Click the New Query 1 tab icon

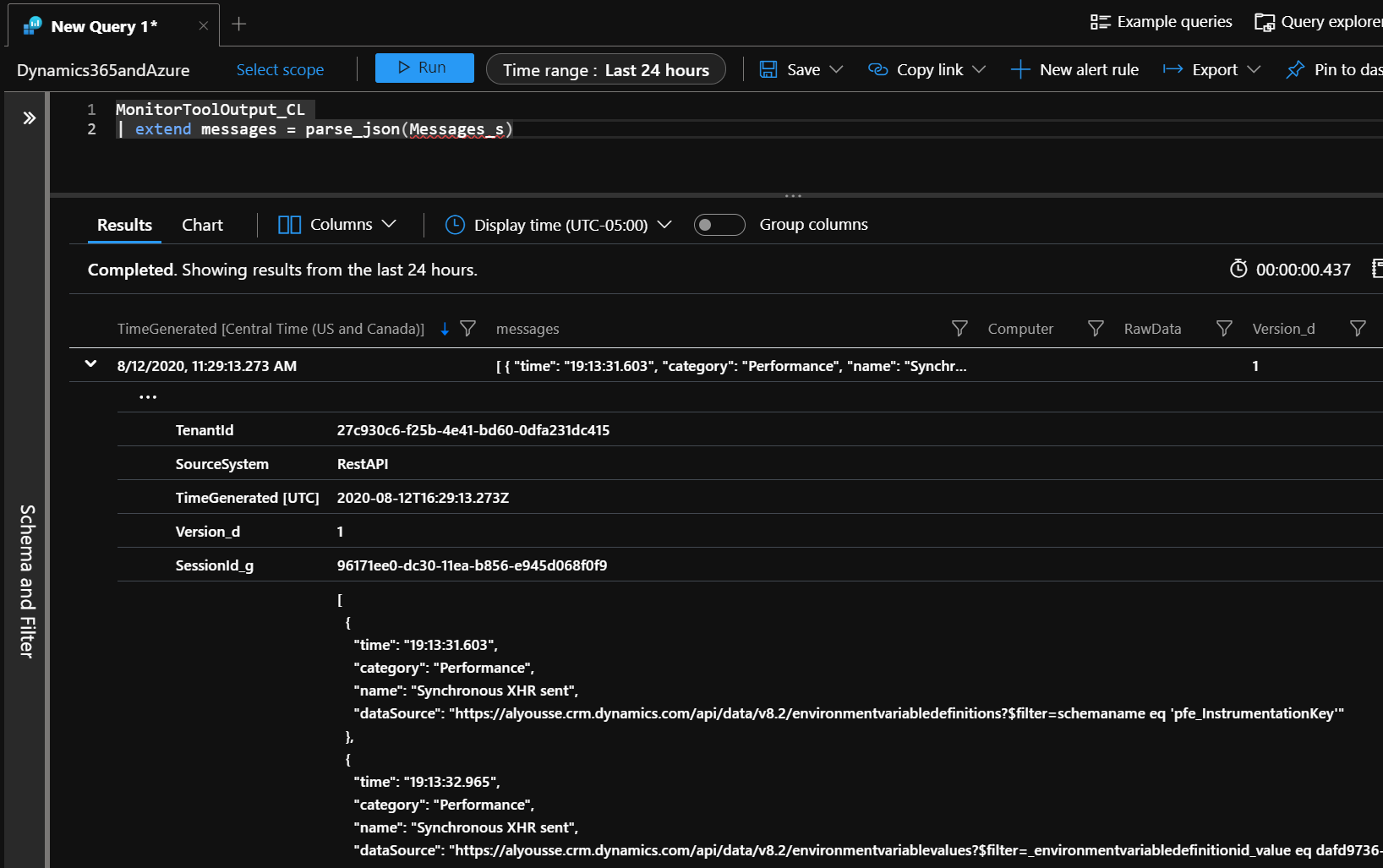(32, 25)
